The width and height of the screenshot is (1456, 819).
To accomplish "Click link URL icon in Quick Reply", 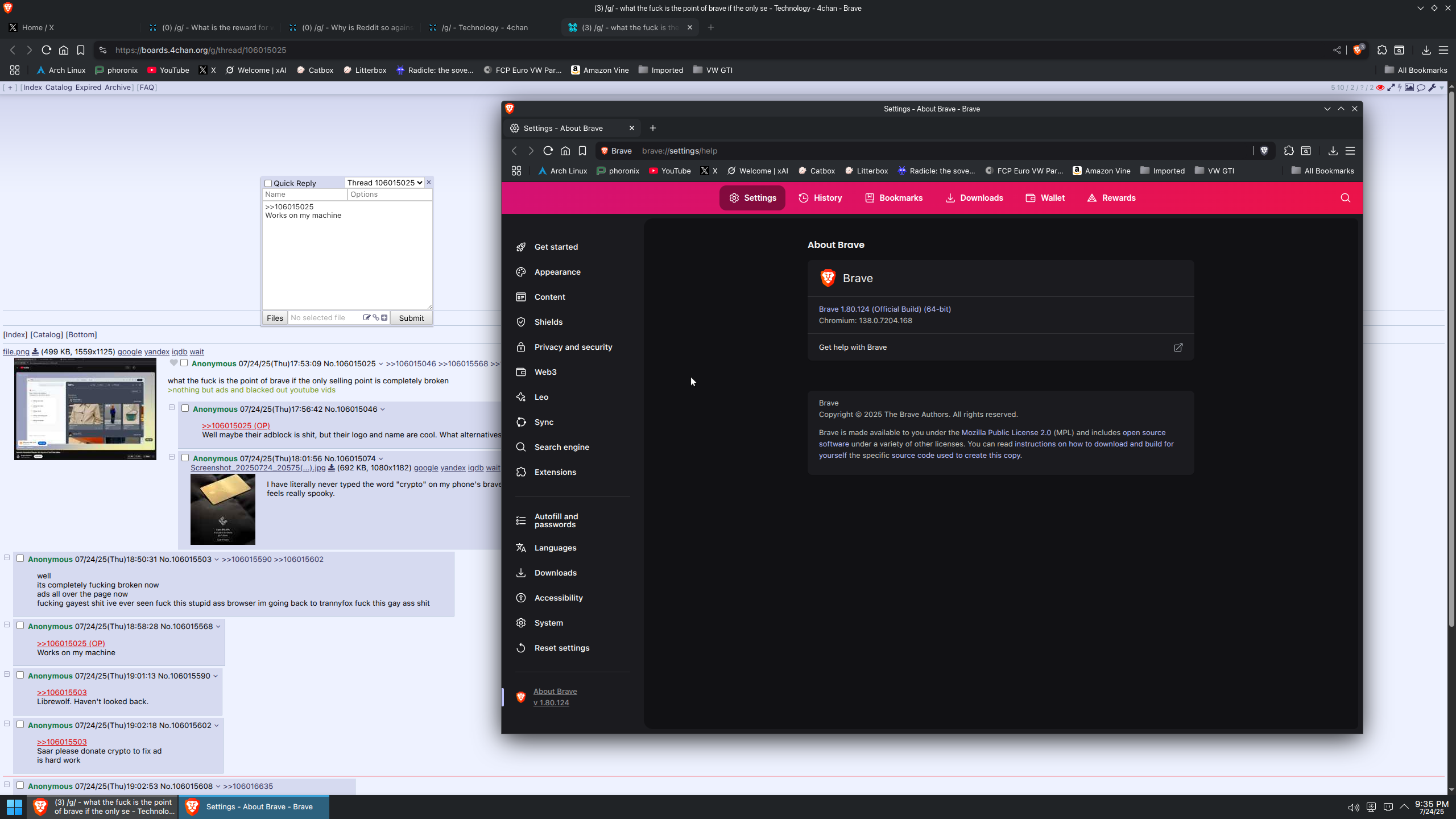I will click(x=376, y=318).
